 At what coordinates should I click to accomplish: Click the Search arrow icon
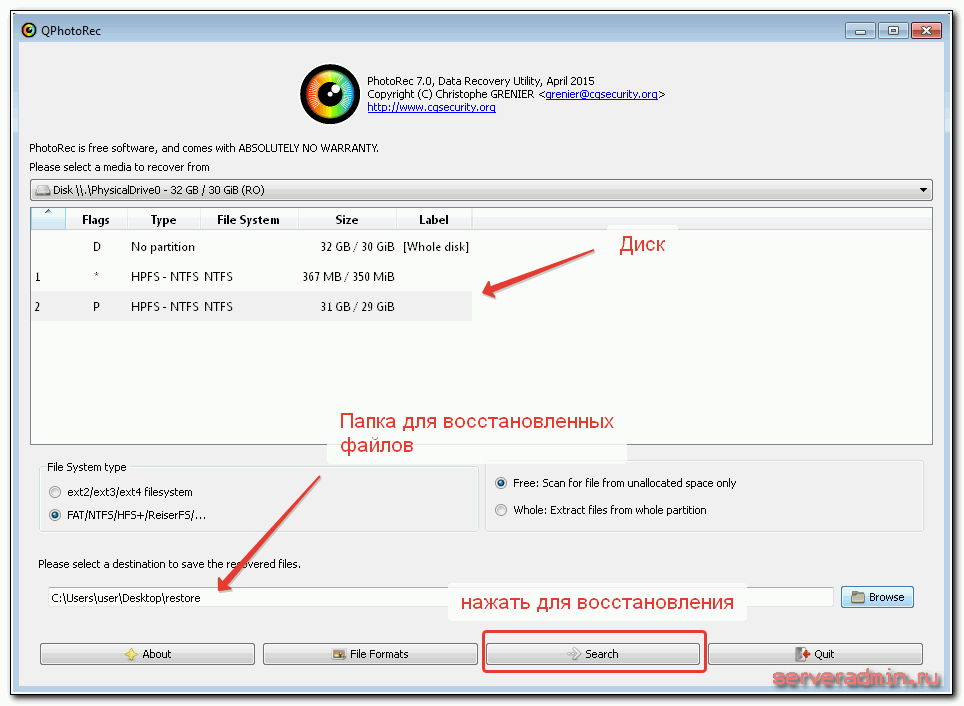pyautogui.click(x=574, y=654)
